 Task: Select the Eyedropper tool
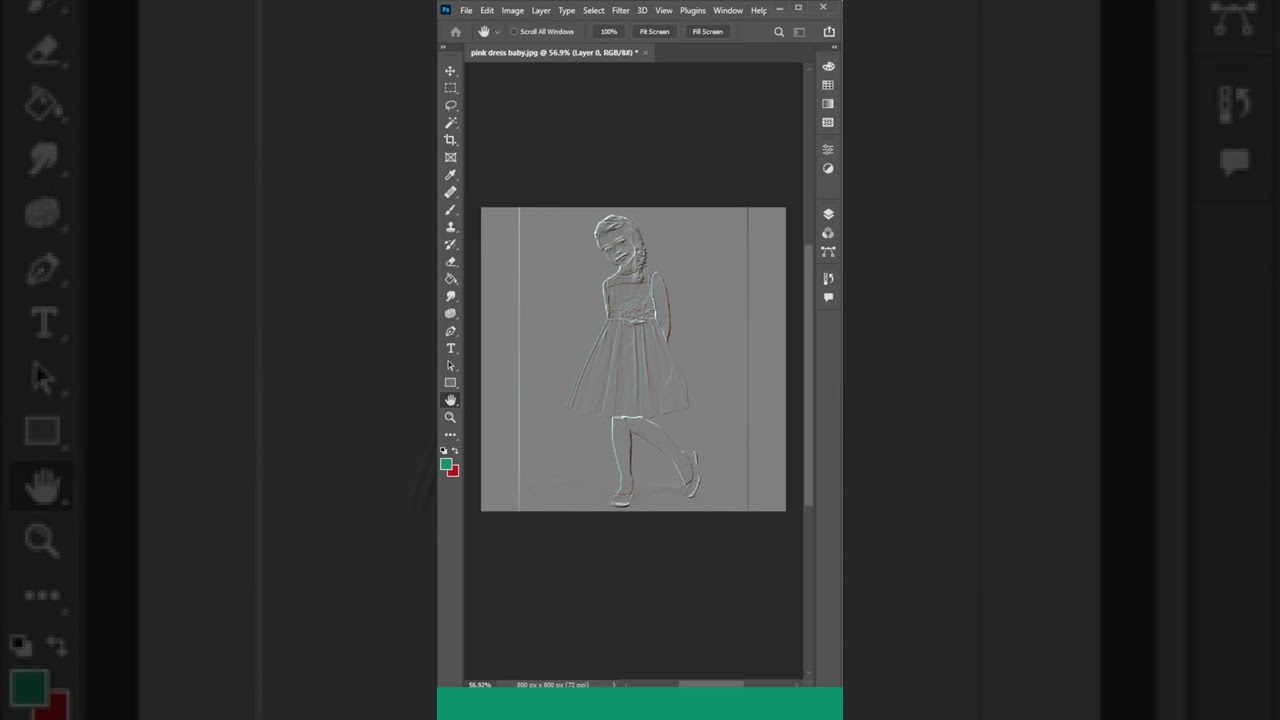pos(450,175)
